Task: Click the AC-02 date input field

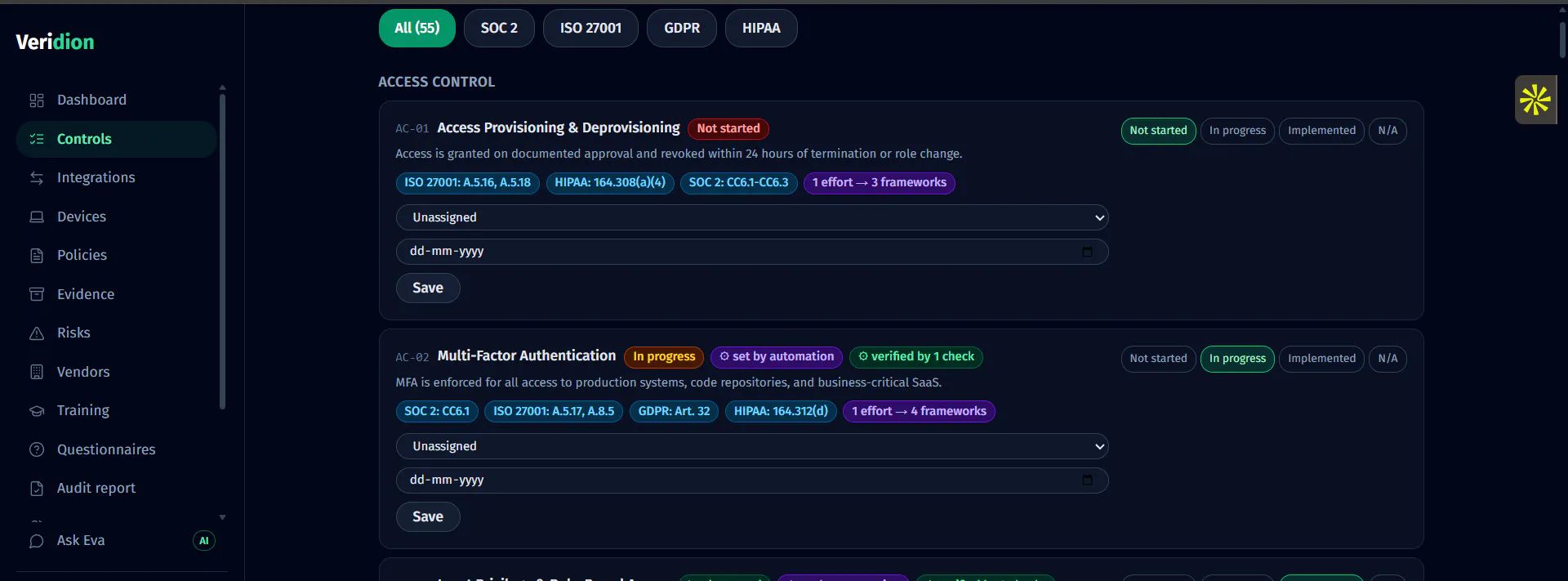Action: [752, 480]
